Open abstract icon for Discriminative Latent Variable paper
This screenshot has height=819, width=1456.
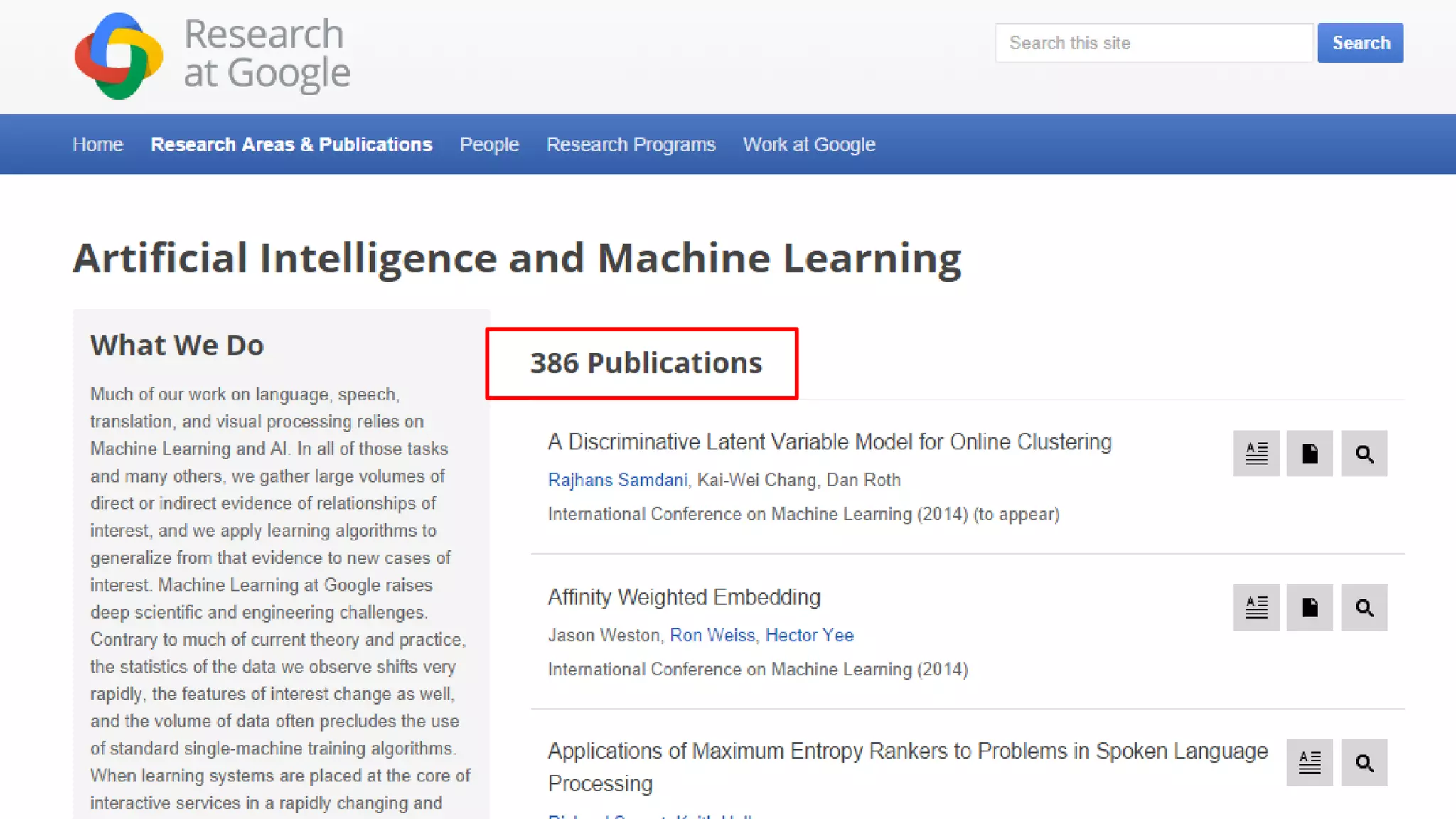coord(1256,454)
